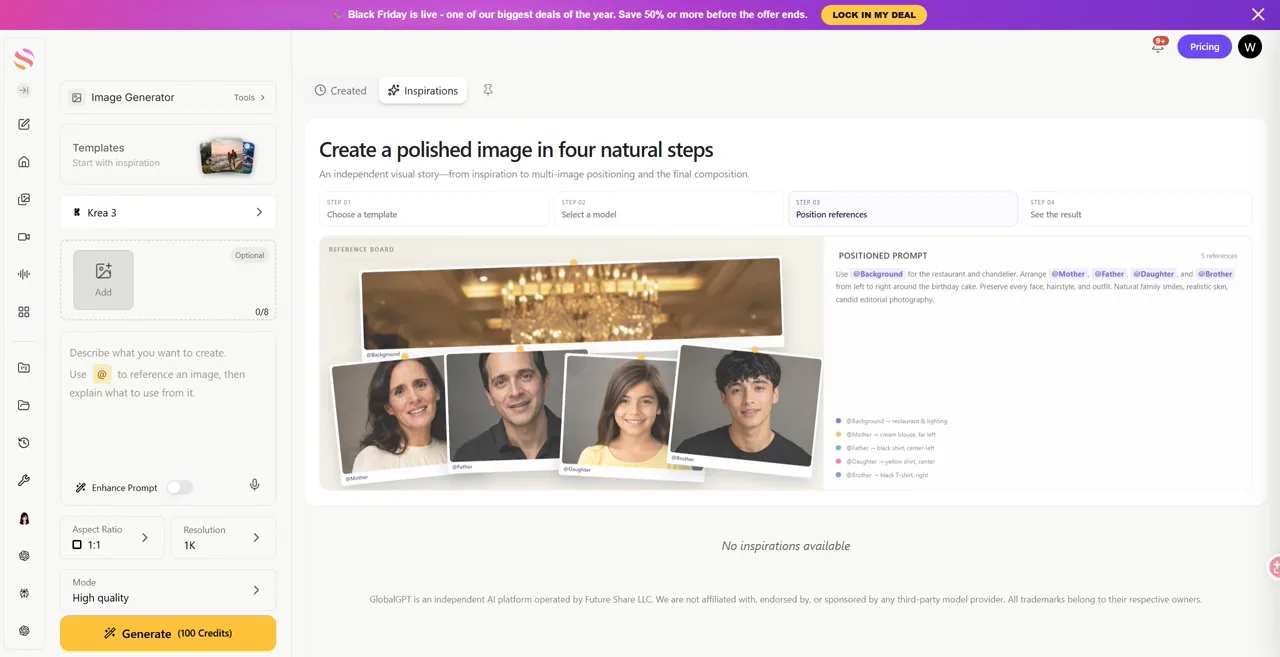Viewport: 1280px width, 657px height.
Task: Open the Resolution 1K selector
Action: coord(222,538)
